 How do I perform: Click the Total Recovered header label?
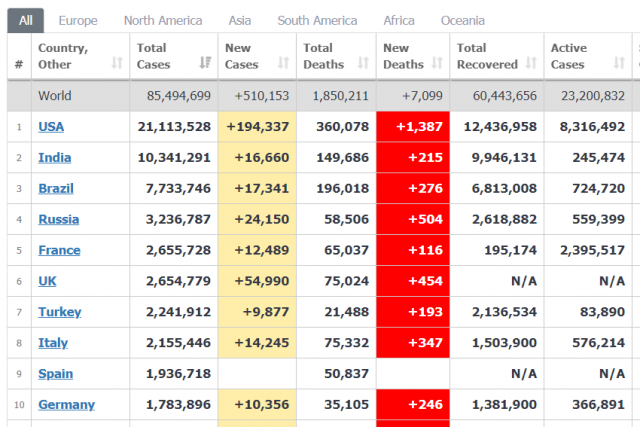pyautogui.click(x=487, y=56)
